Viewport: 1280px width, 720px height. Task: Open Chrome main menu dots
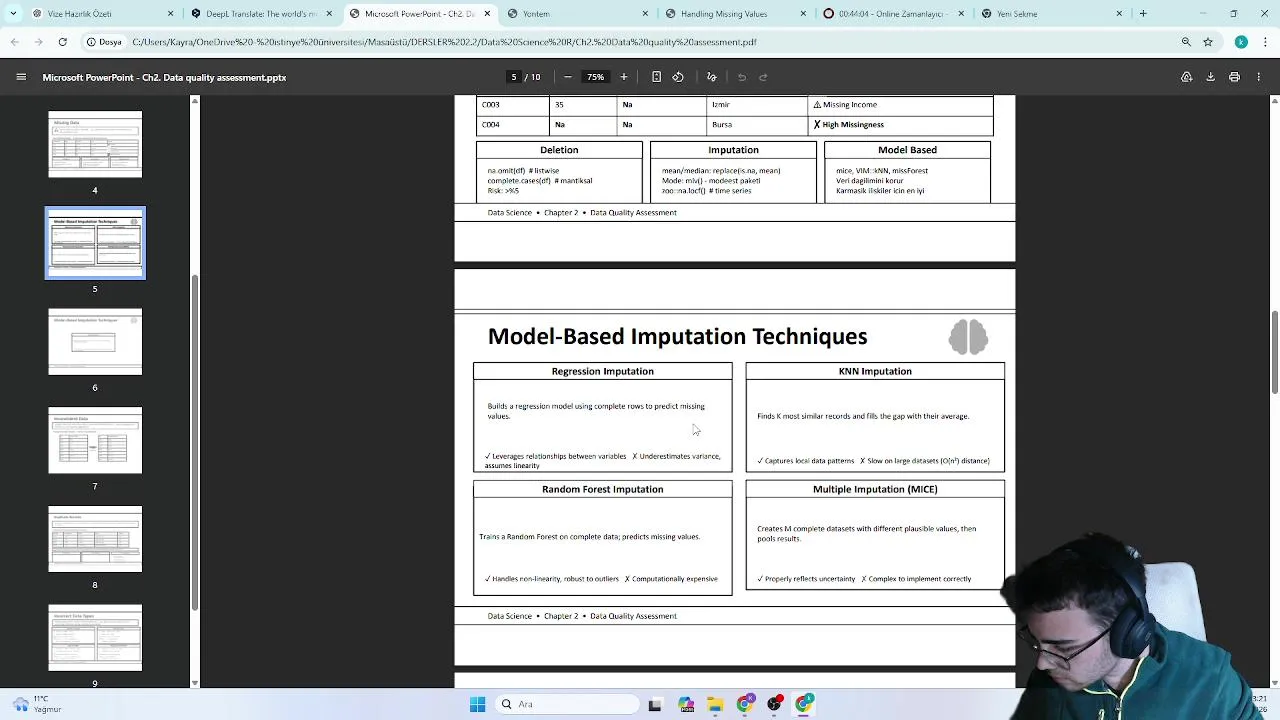pos(1265,42)
